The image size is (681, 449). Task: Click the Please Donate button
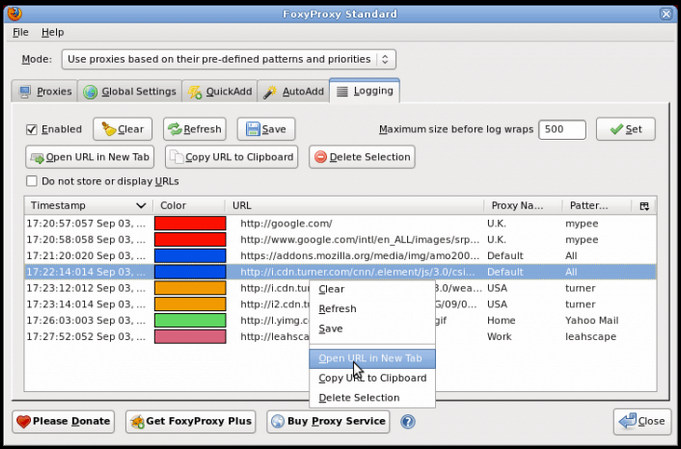coord(63,421)
